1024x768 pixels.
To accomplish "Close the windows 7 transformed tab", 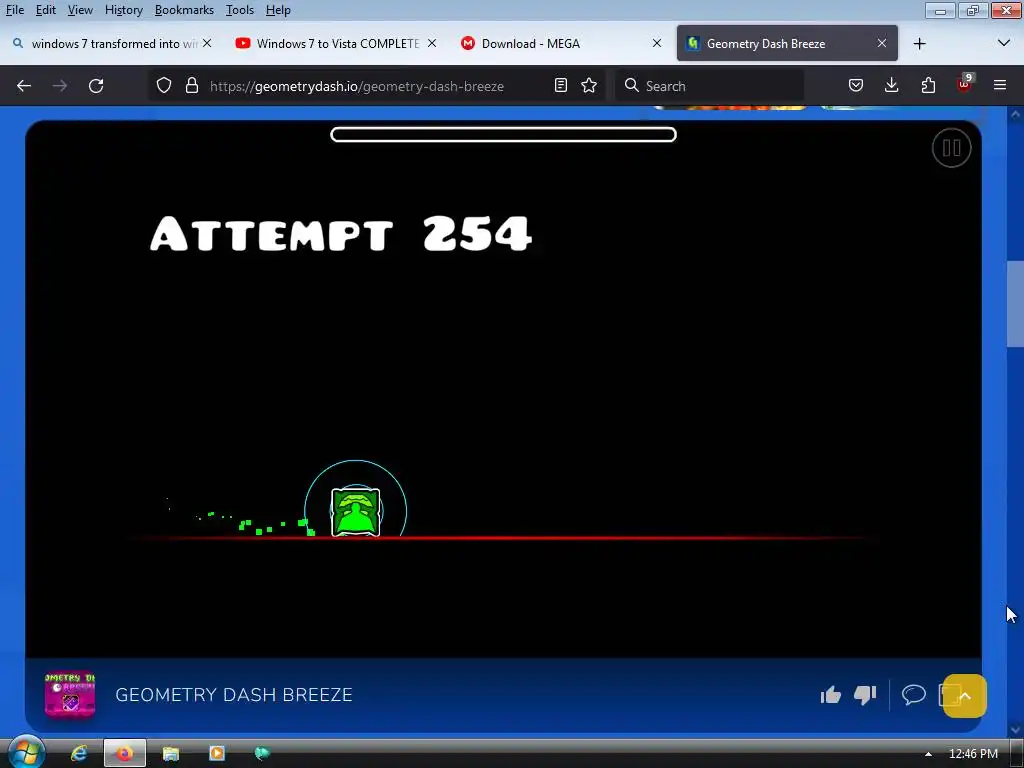I will pos(207,43).
